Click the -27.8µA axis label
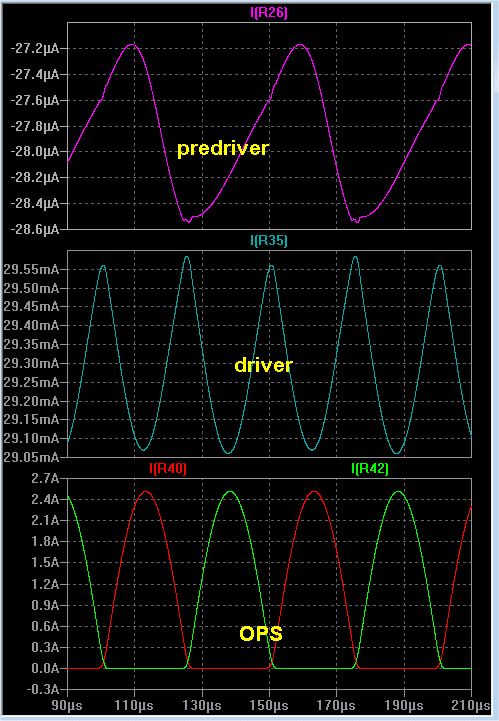 (35, 126)
